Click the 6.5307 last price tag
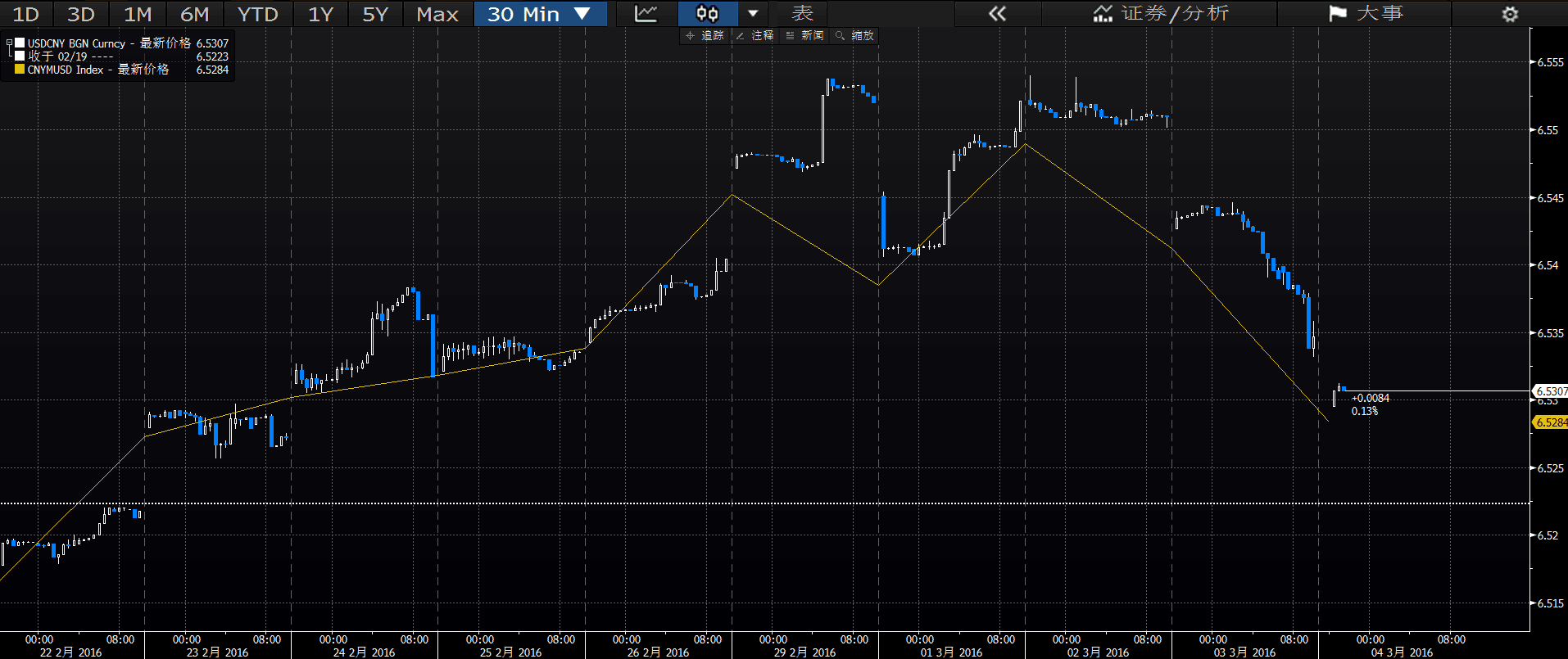This screenshot has height=659, width=1568. [x=1551, y=391]
